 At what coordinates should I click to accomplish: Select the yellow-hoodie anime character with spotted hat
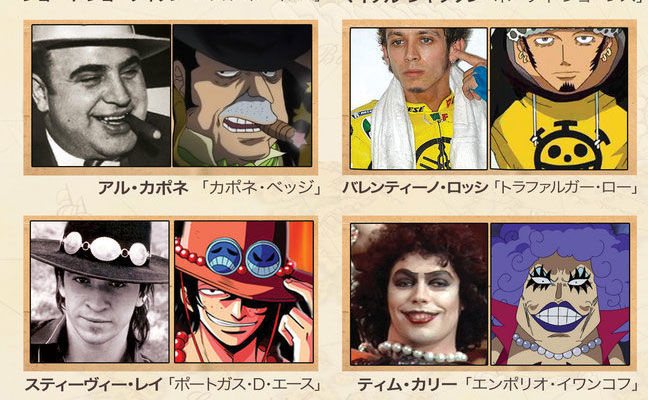[x=559, y=98]
